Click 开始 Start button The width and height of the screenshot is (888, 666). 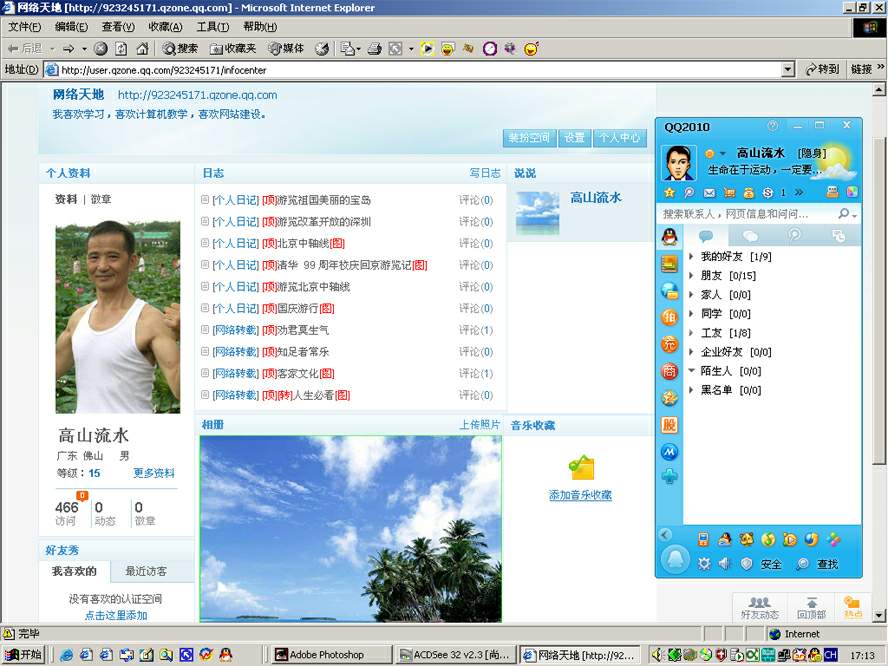(23, 655)
